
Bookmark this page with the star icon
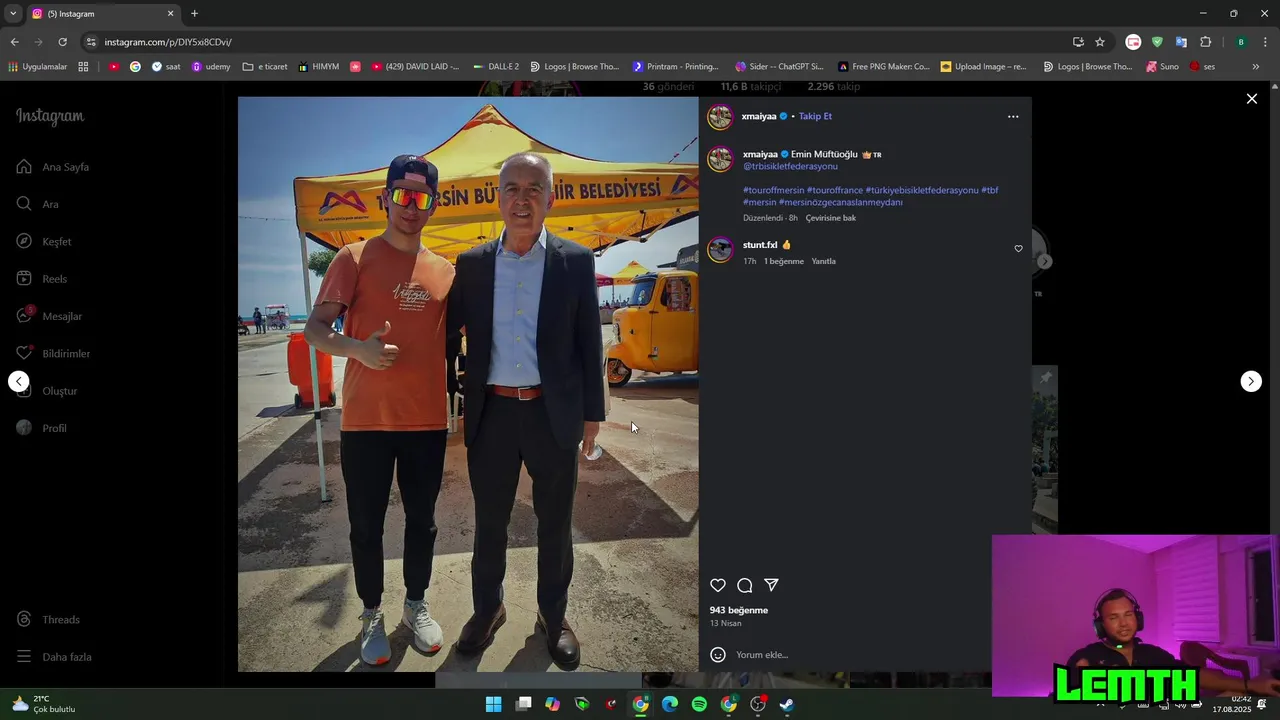1100,42
